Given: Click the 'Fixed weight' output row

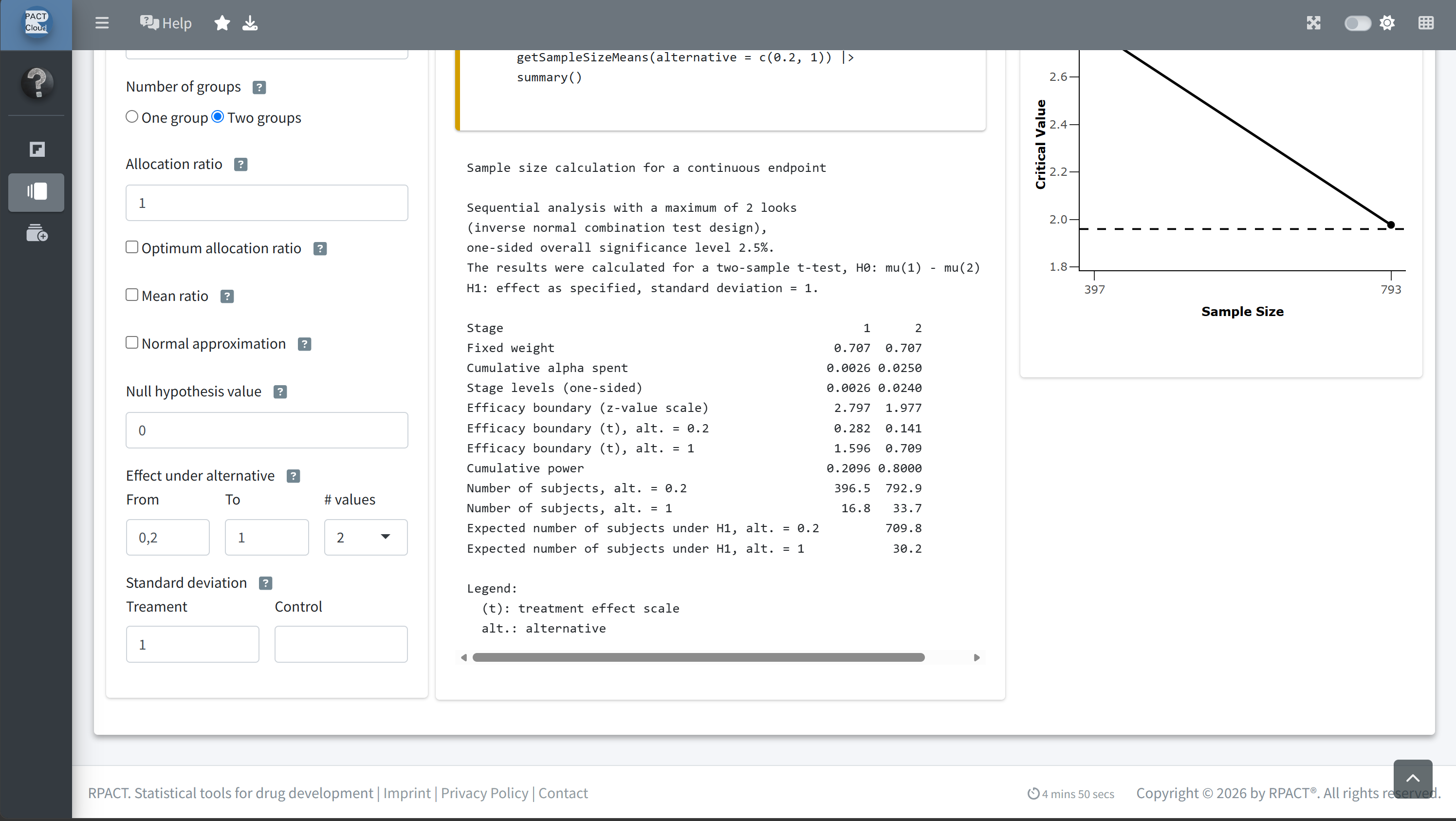Looking at the screenshot, I should (x=694, y=348).
